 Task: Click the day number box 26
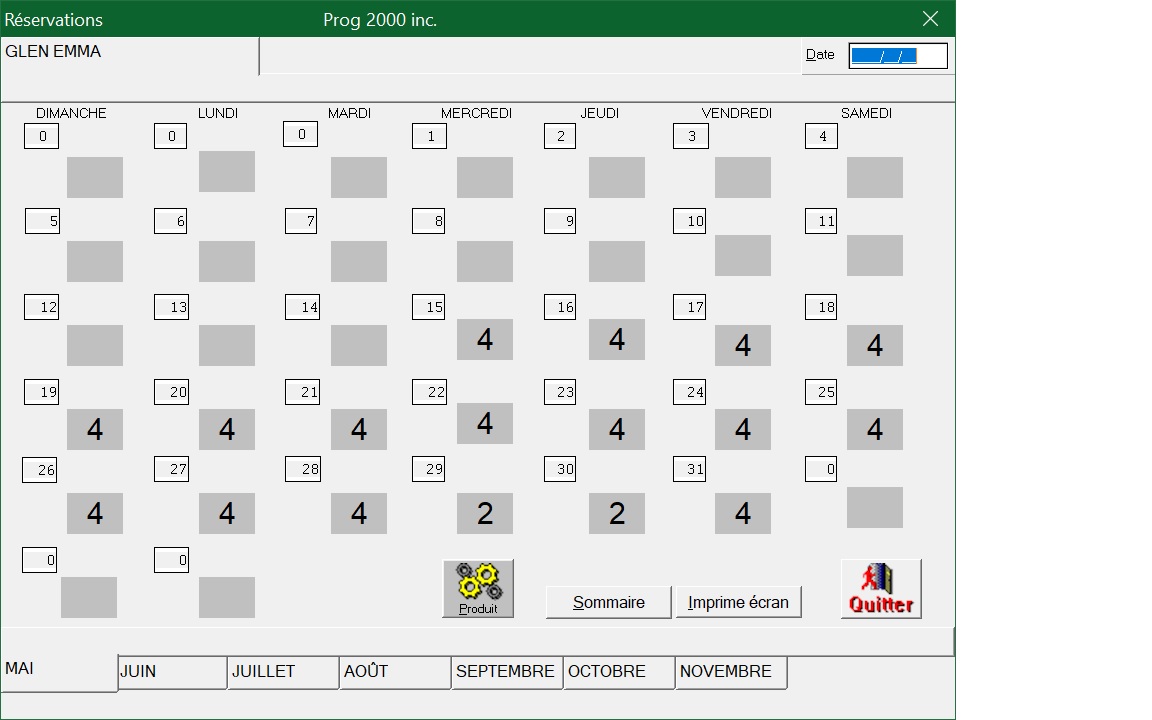tap(40, 470)
